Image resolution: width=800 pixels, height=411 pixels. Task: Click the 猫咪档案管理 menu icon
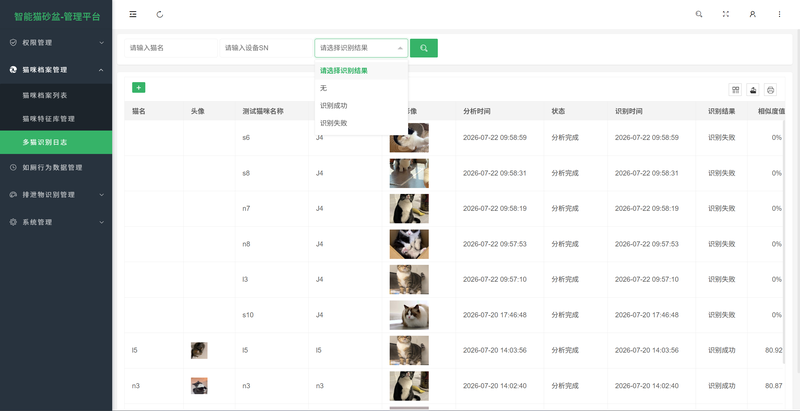click(13, 69)
